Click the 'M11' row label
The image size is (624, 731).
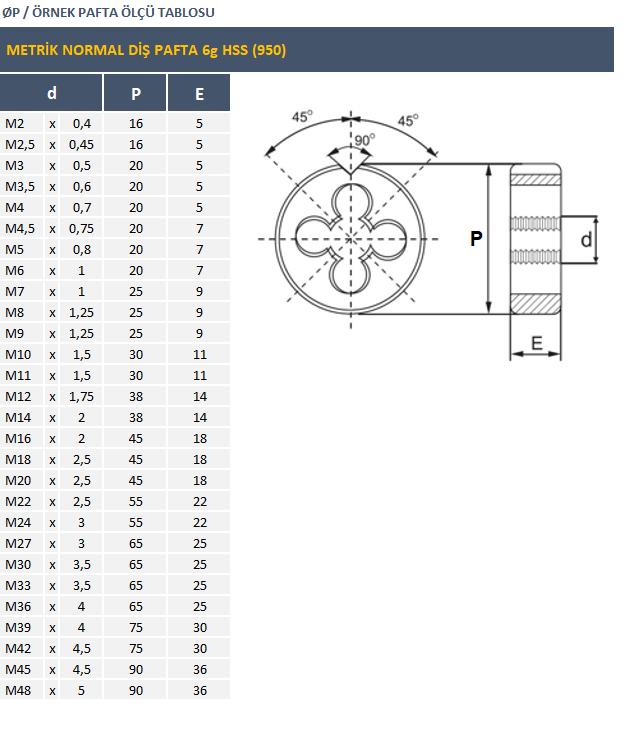click(x=18, y=375)
